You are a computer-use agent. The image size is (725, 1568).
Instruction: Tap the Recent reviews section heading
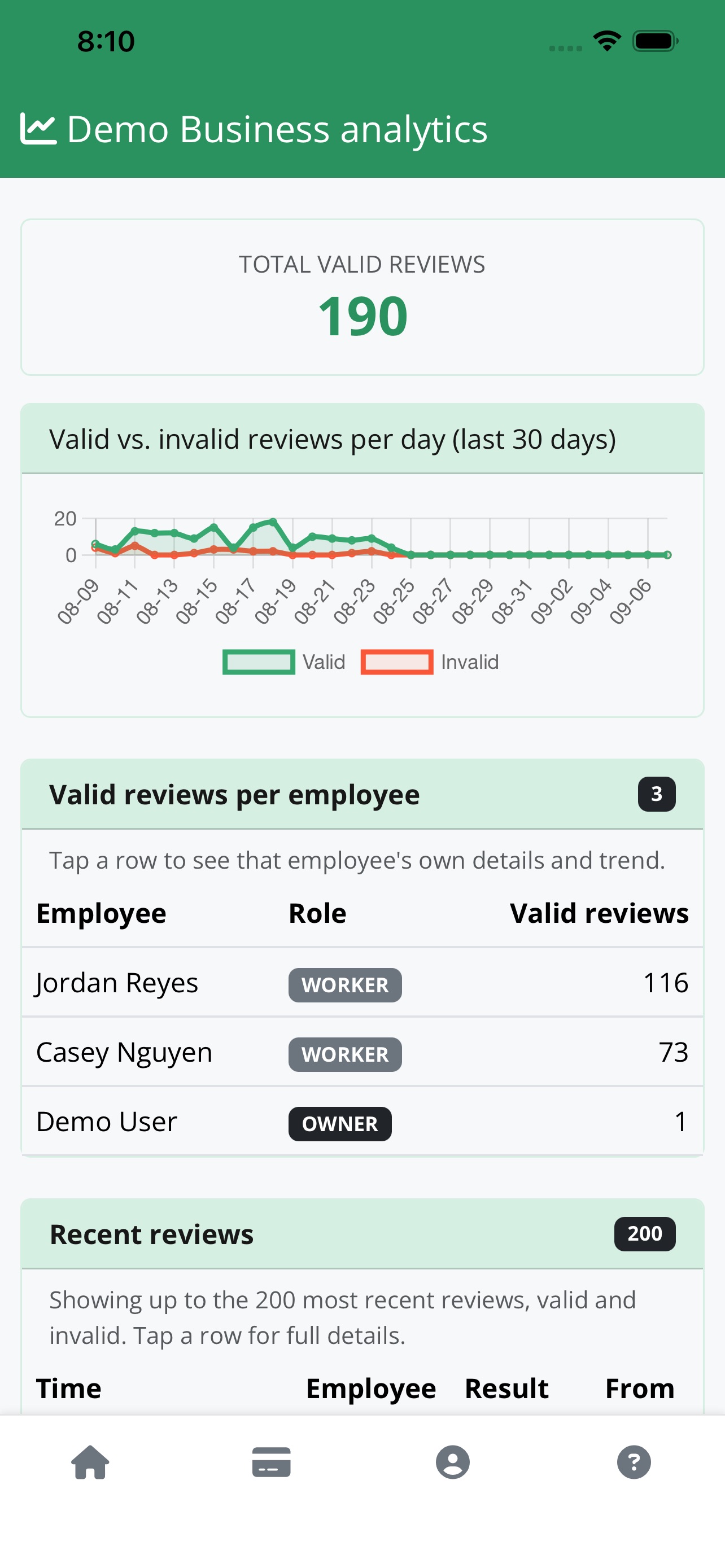click(x=151, y=1234)
